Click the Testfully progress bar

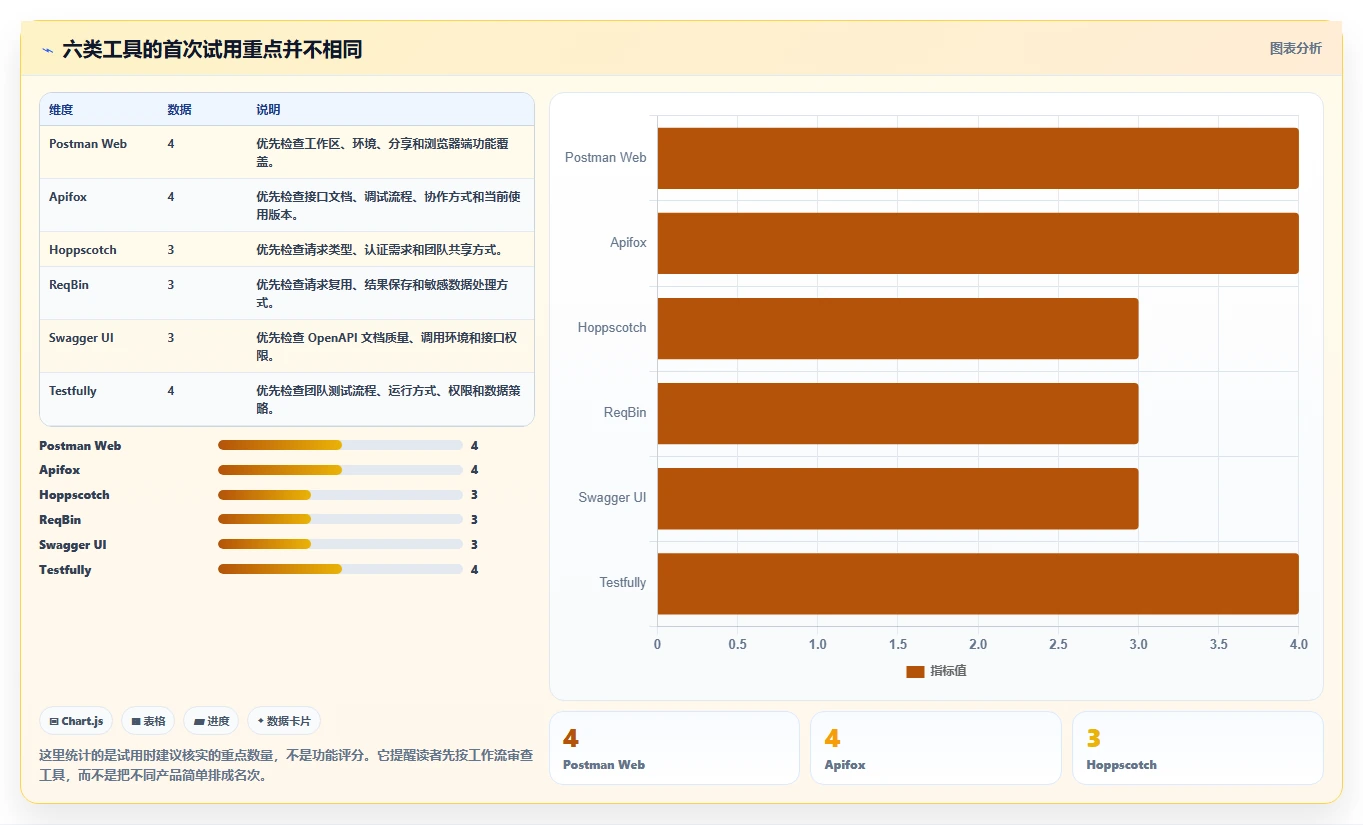pos(340,569)
